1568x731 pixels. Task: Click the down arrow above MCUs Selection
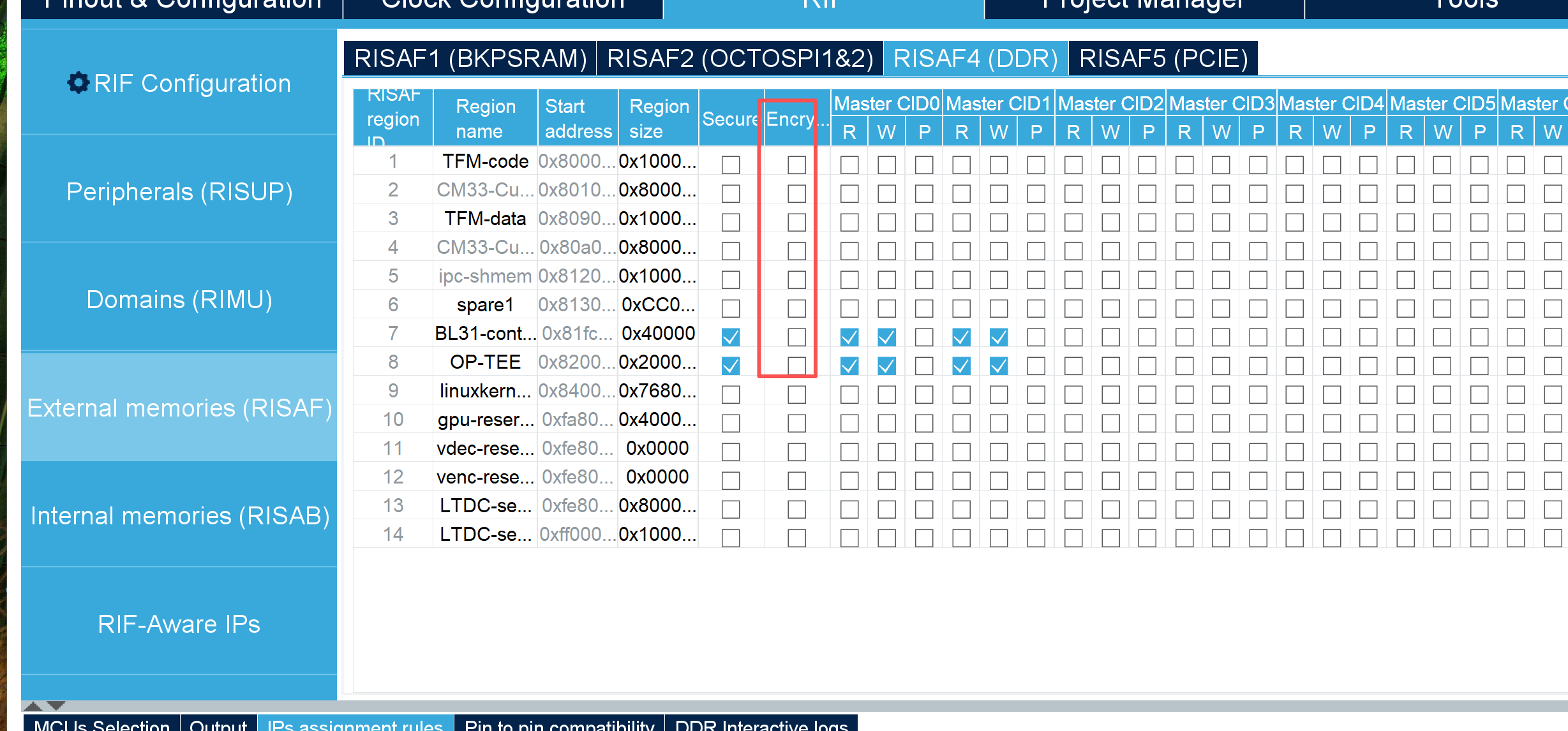coord(56,705)
